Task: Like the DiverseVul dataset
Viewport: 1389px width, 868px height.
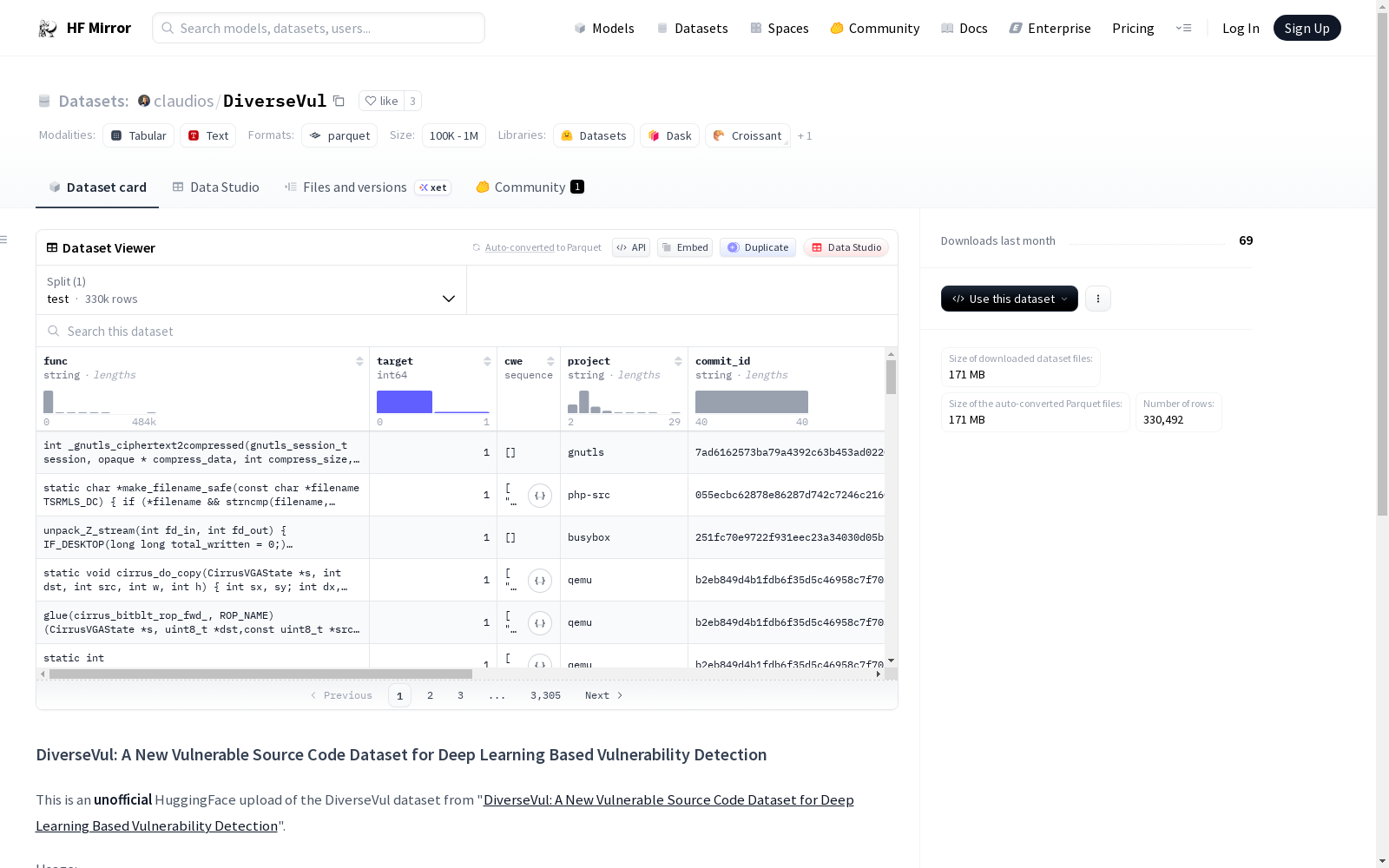Action: click(x=381, y=101)
